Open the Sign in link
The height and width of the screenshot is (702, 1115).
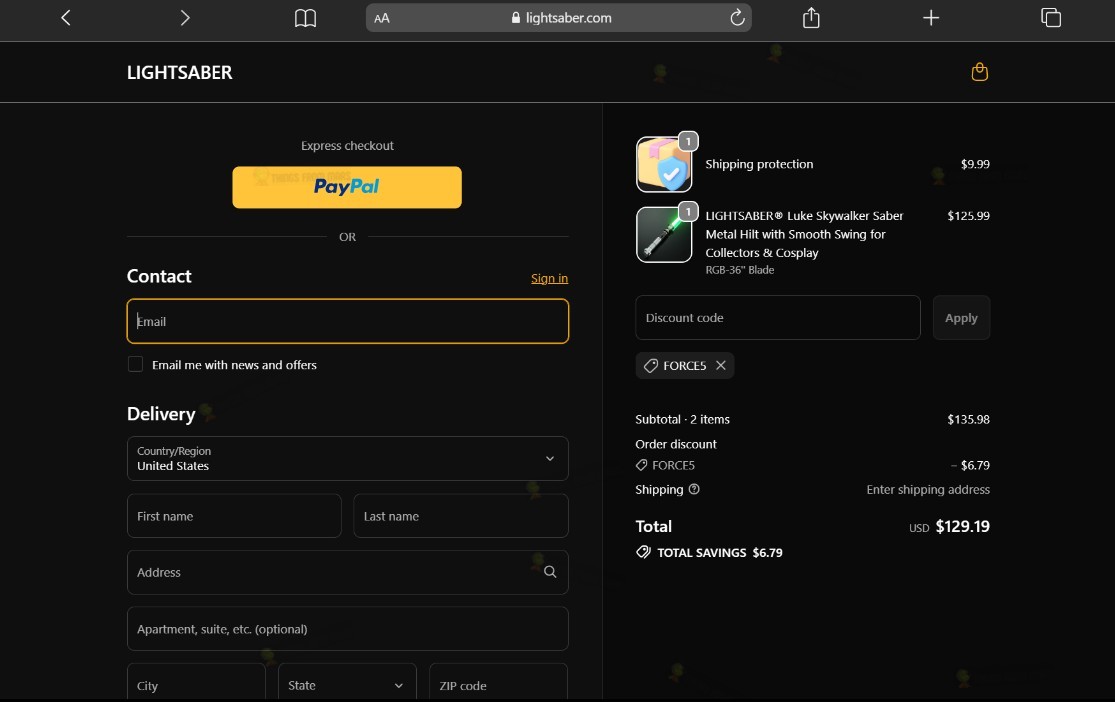549,278
